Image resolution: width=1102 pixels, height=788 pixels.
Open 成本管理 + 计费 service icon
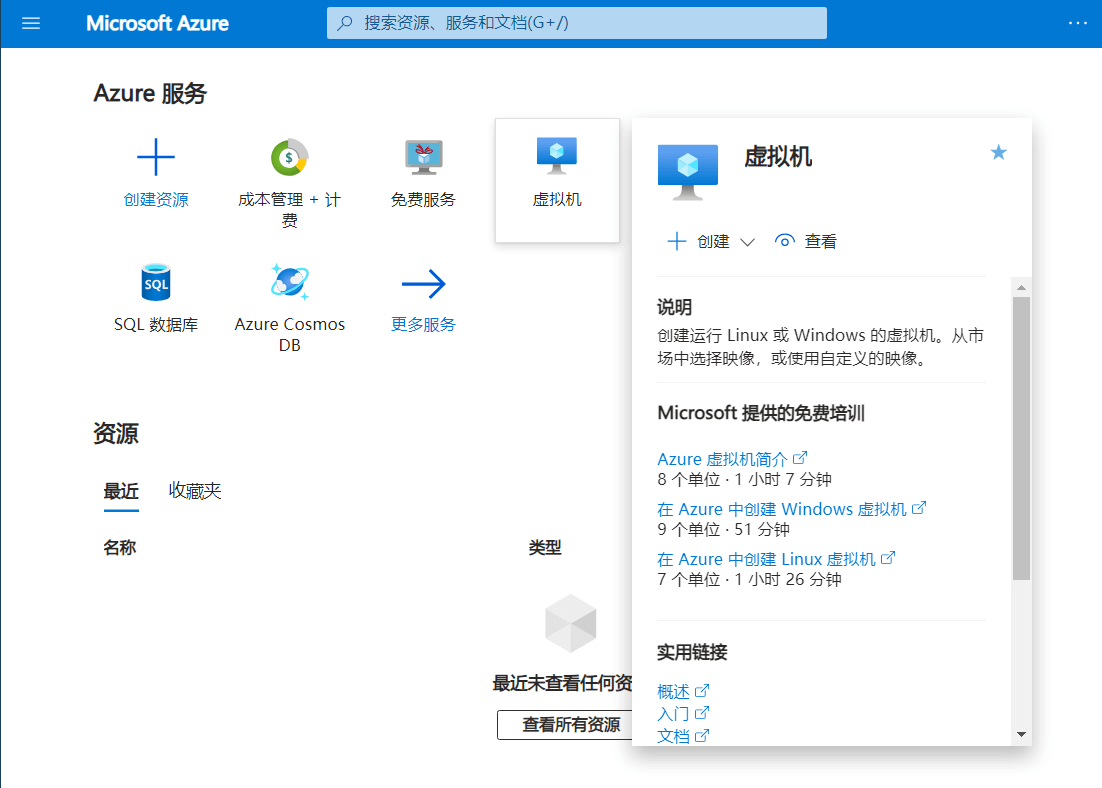coord(290,157)
